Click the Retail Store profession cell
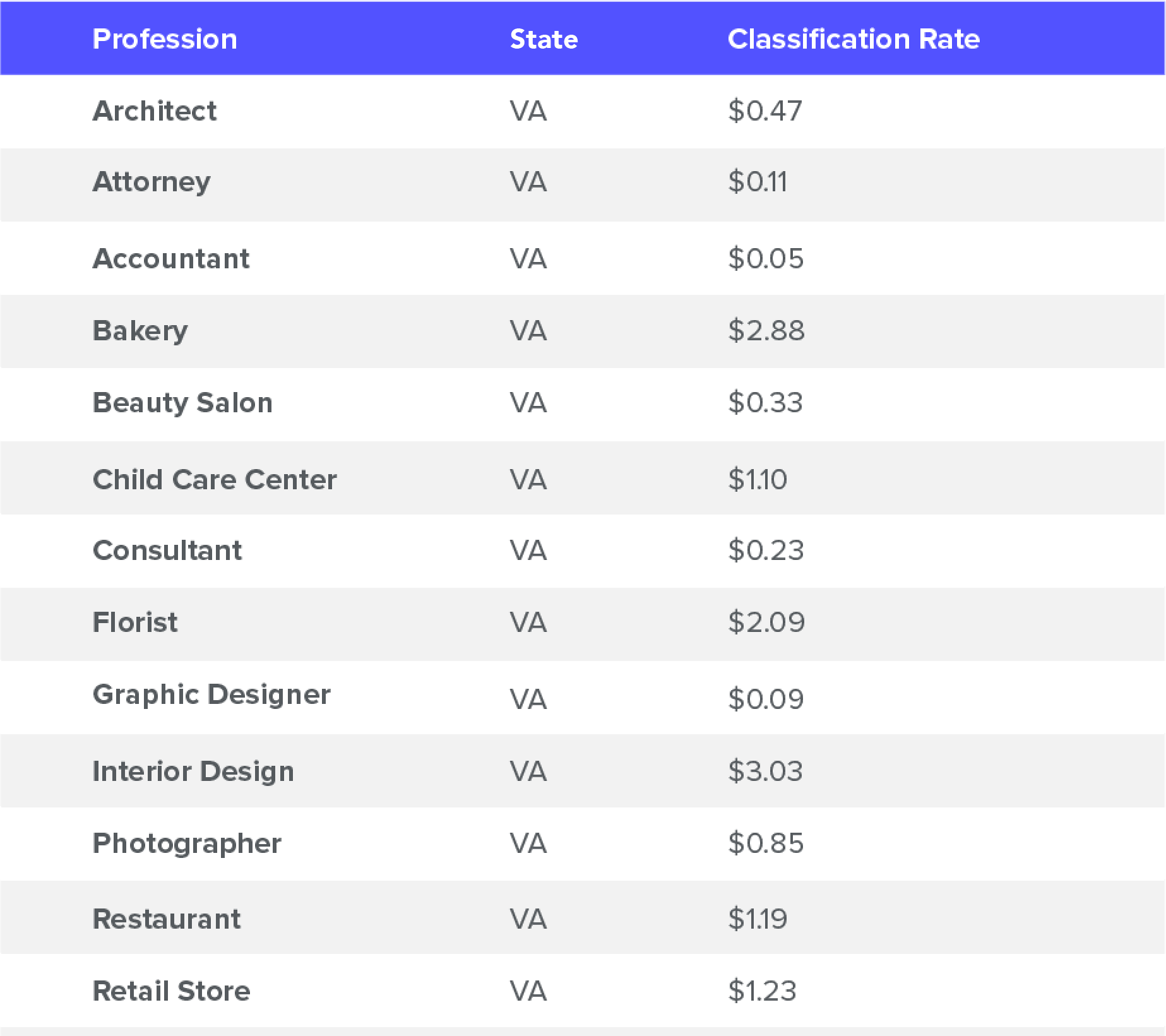Image resolution: width=1166 pixels, height=1036 pixels. click(171, 991)
